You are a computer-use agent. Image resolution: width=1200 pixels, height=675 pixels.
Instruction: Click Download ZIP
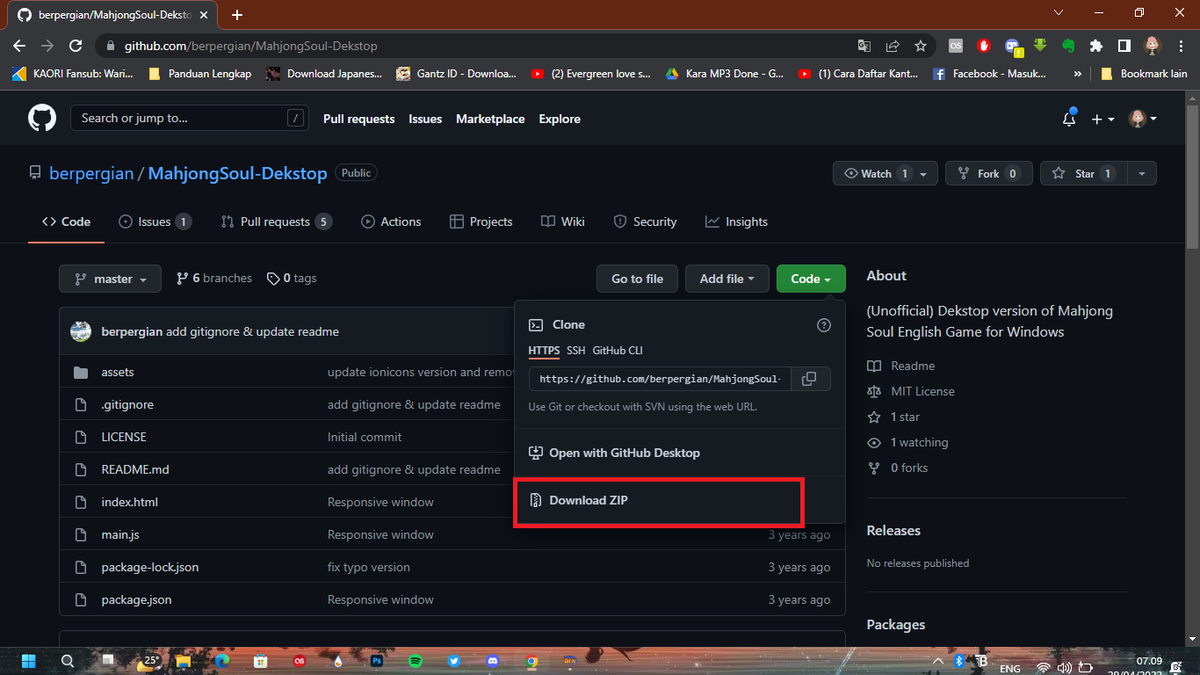coord(588,500)
